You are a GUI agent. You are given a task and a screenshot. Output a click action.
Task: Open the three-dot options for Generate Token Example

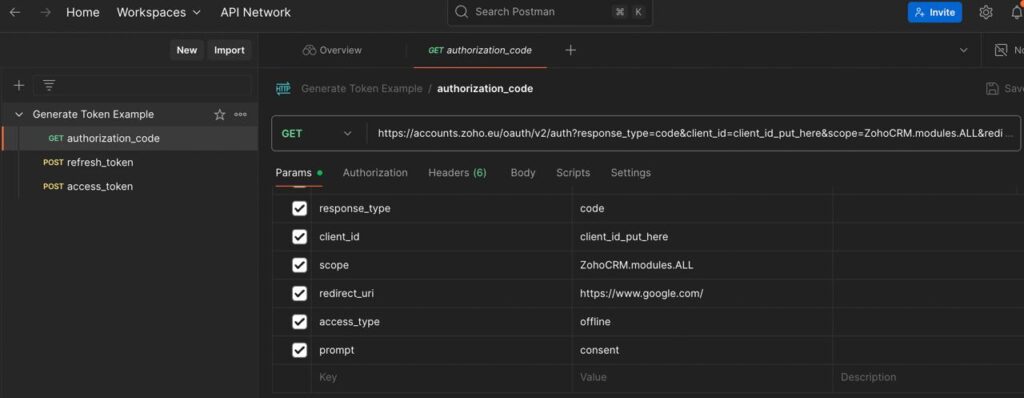click(240, 114)
